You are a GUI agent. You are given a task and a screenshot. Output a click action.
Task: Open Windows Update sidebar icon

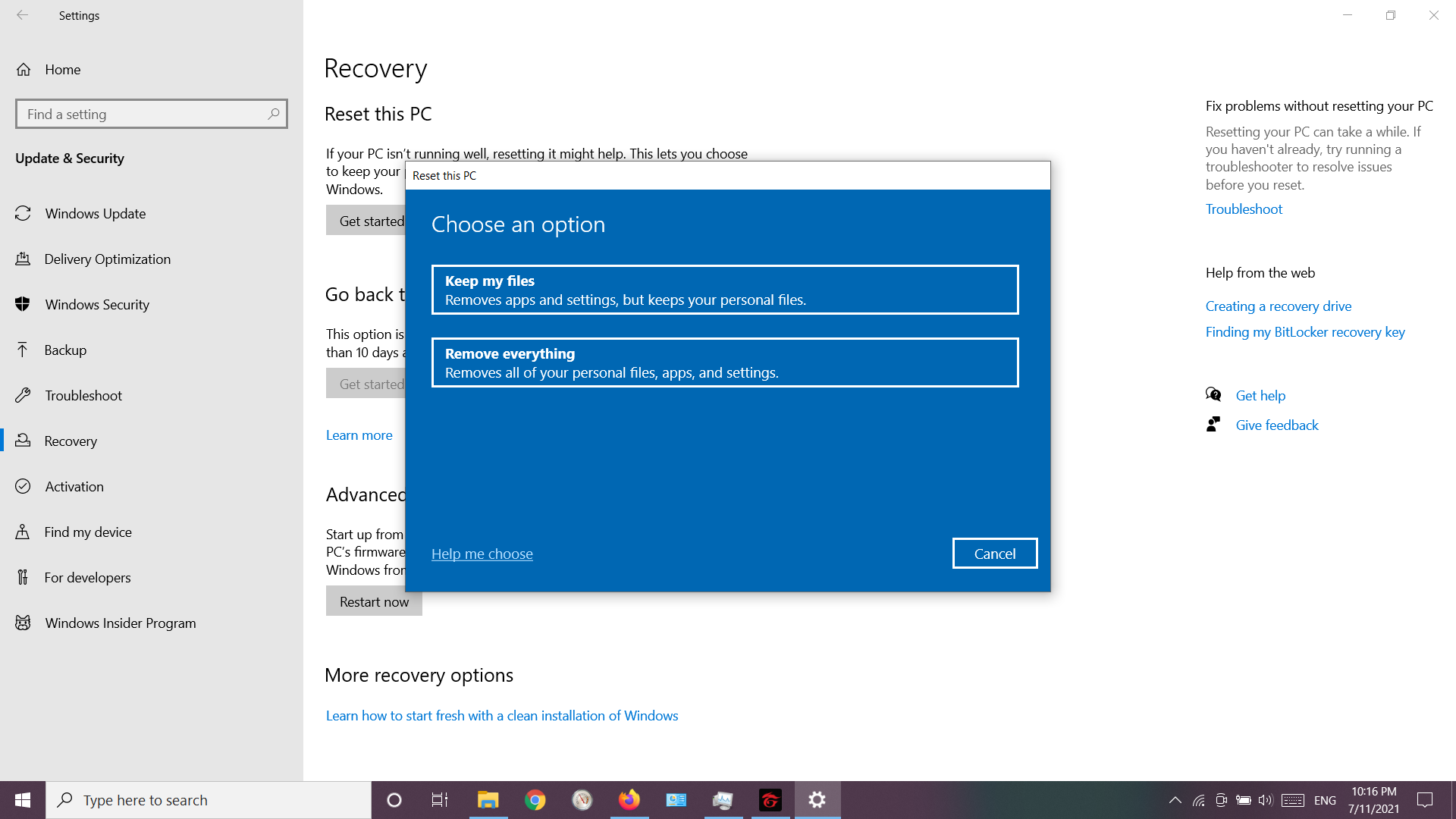pyautogui.click(x=24, y=214)
